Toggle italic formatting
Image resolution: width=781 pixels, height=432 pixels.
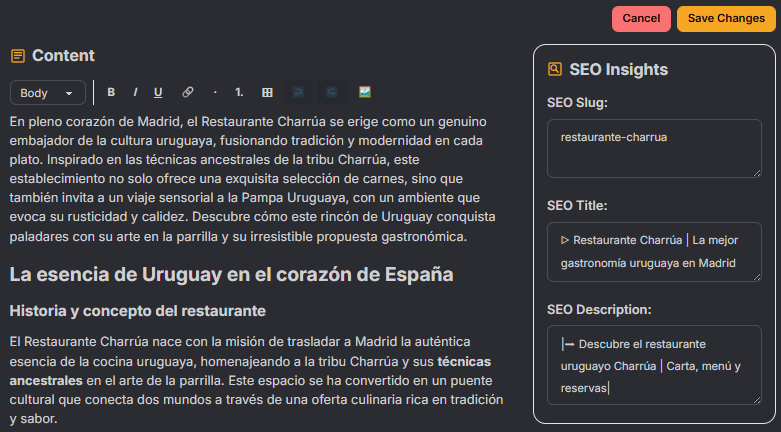pyautogui.click(x=135, y=92)
